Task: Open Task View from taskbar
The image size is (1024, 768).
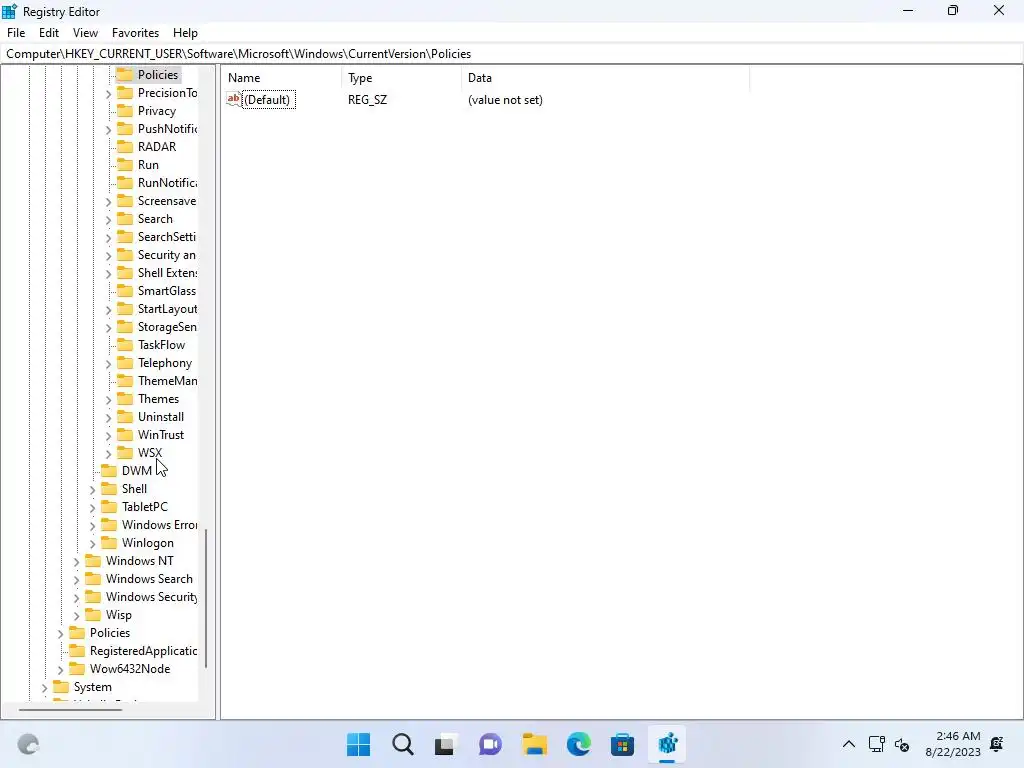Action: pyautogui.click(x=445, y=744)
